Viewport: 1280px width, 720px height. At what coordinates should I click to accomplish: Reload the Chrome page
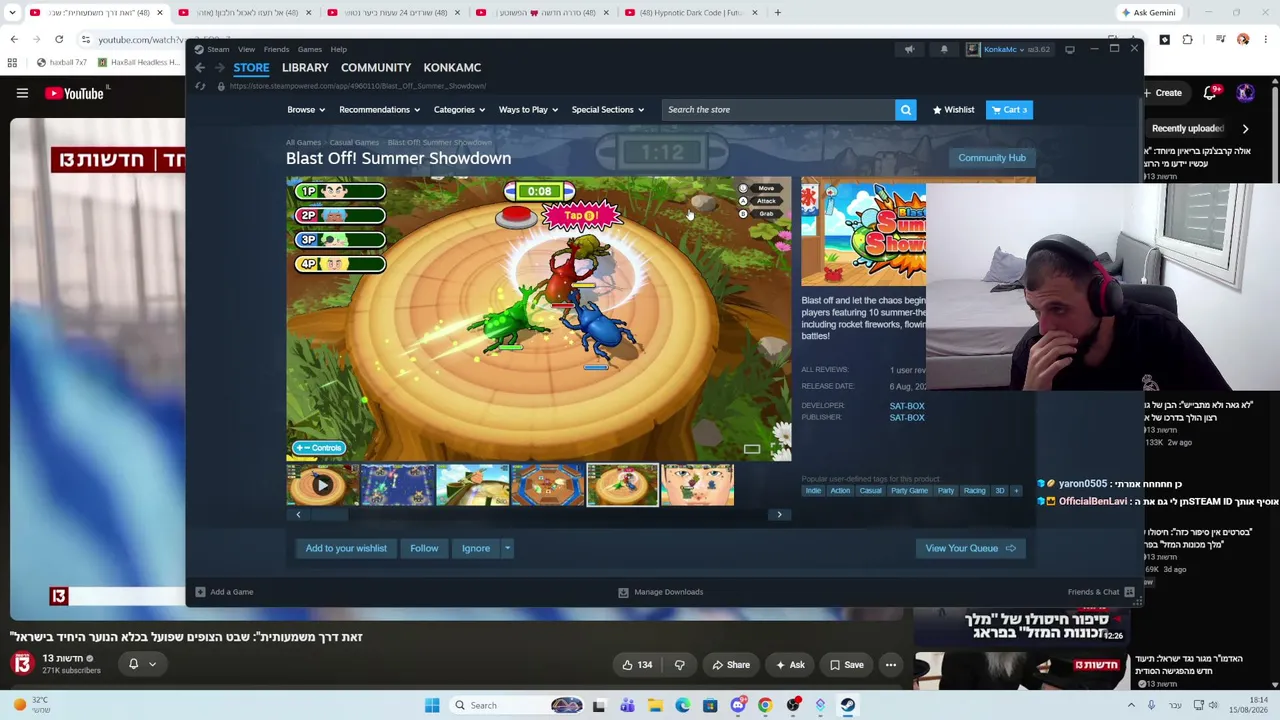[59, 40]
